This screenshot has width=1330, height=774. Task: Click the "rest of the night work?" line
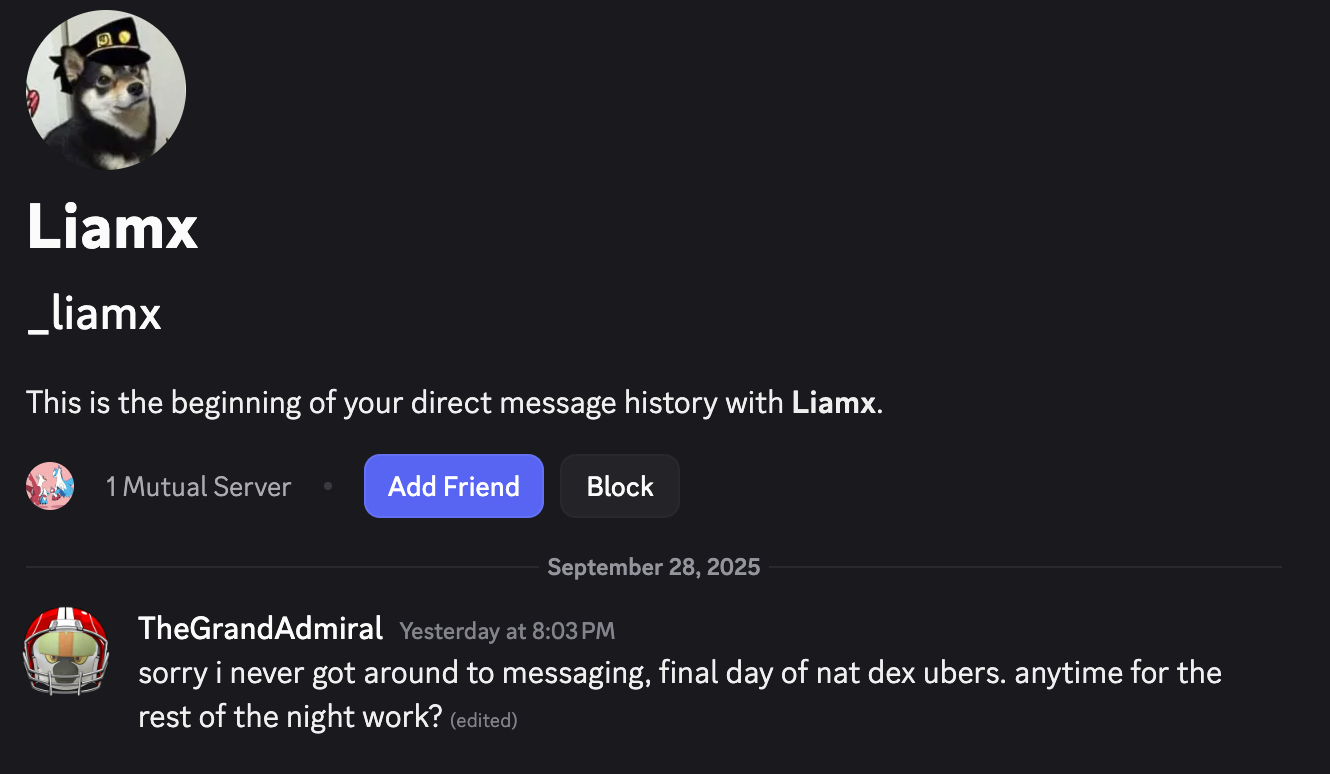(x=290, y=718)
